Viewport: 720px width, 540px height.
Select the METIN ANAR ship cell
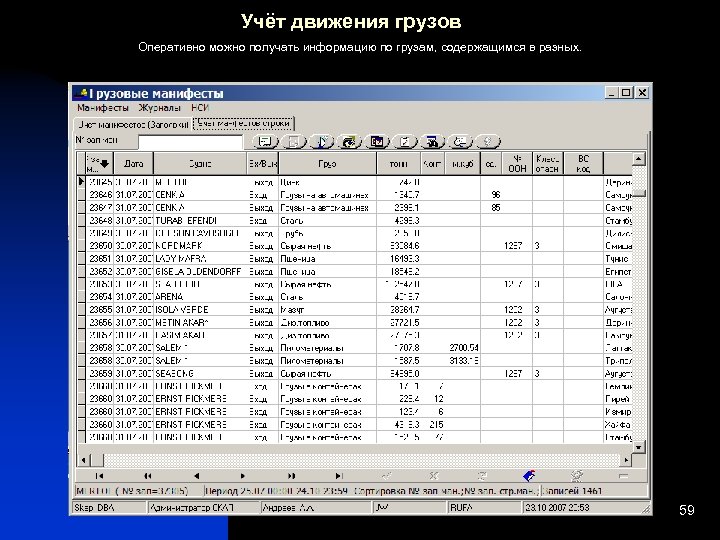pos(200,322)
